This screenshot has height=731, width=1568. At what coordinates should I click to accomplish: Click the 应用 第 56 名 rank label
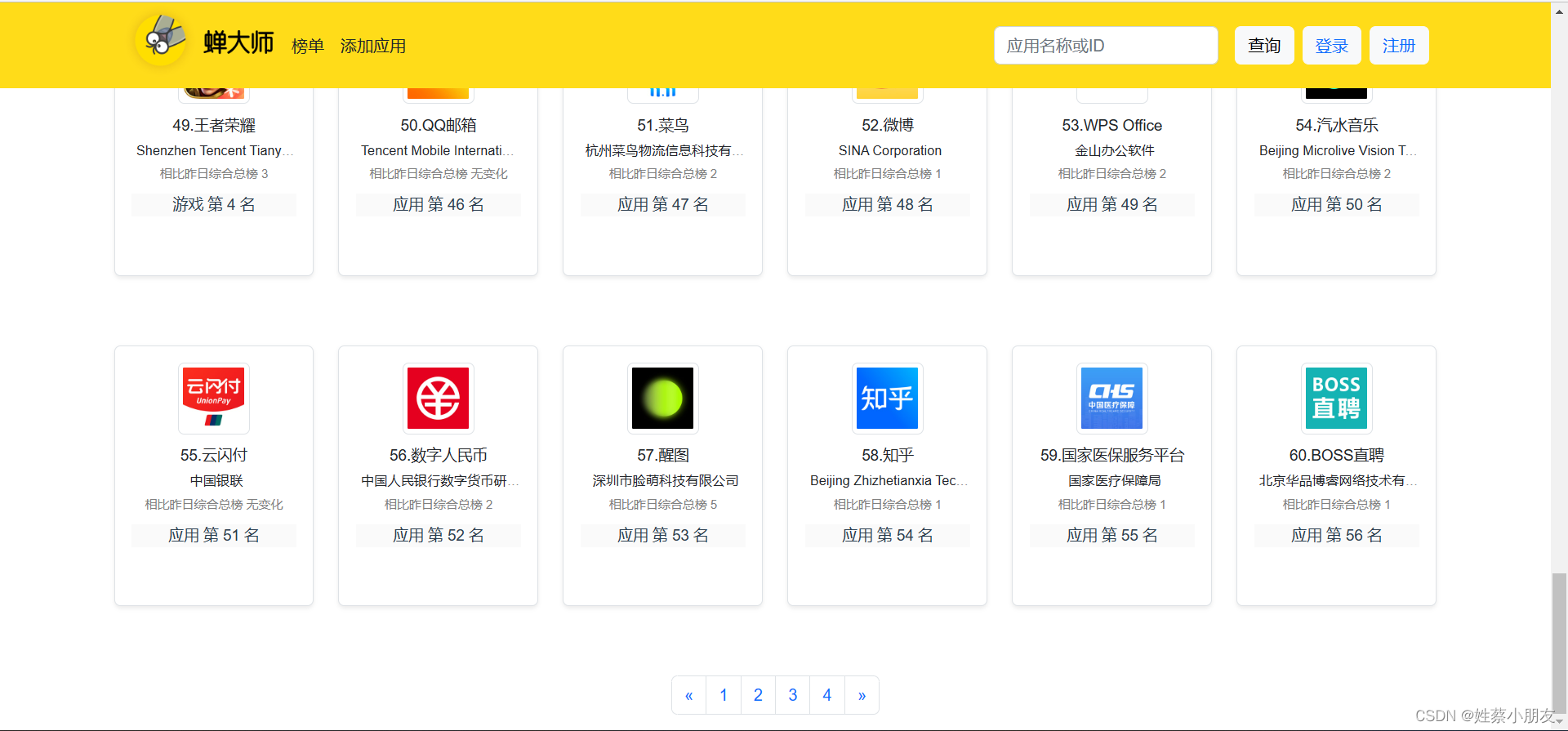pyautogui.click(x=1337, y=535)
